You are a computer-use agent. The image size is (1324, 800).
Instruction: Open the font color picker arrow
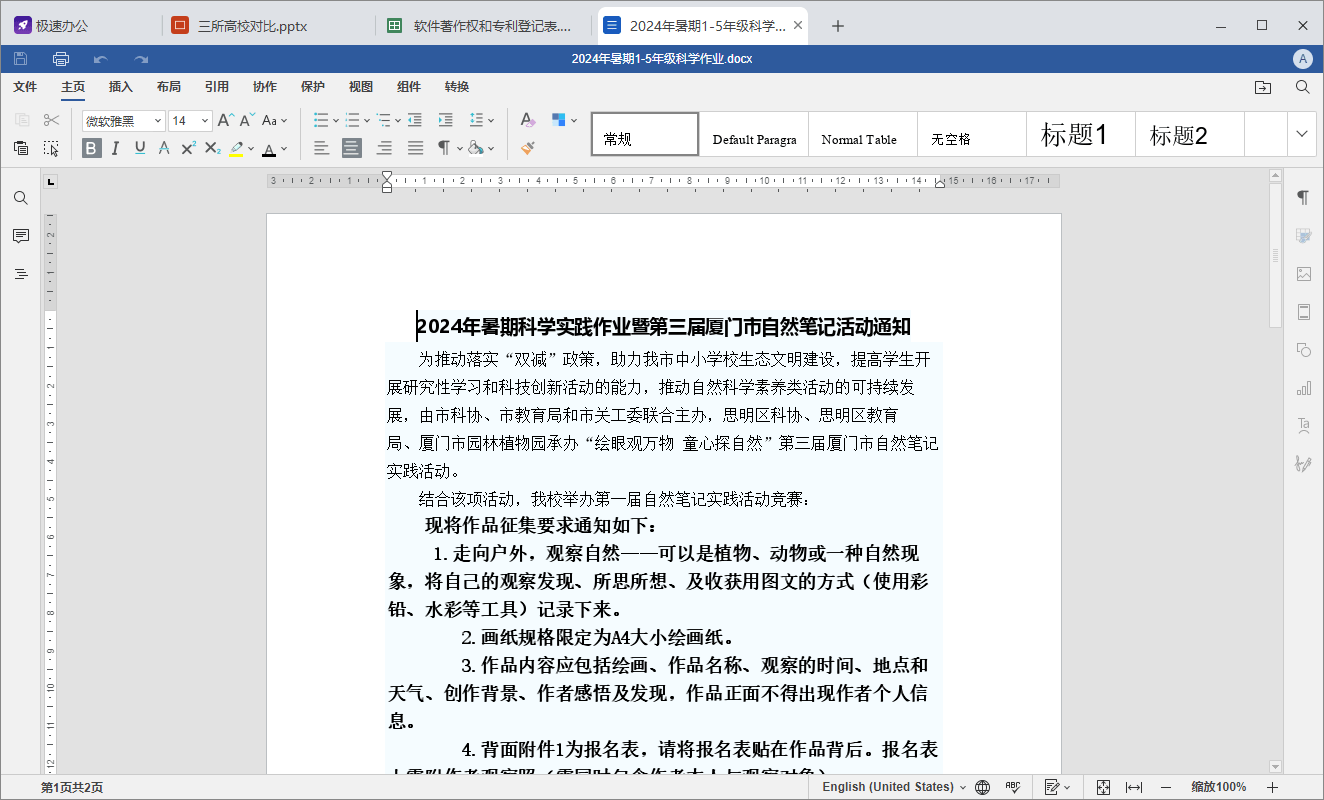tap(284, 149)
